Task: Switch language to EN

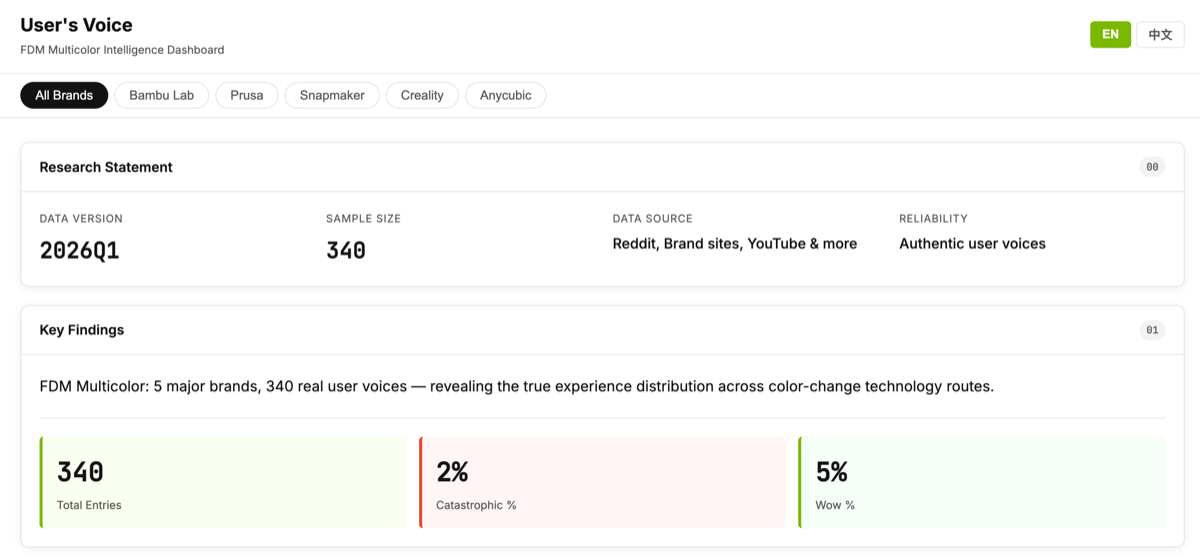Action: 1110,35
